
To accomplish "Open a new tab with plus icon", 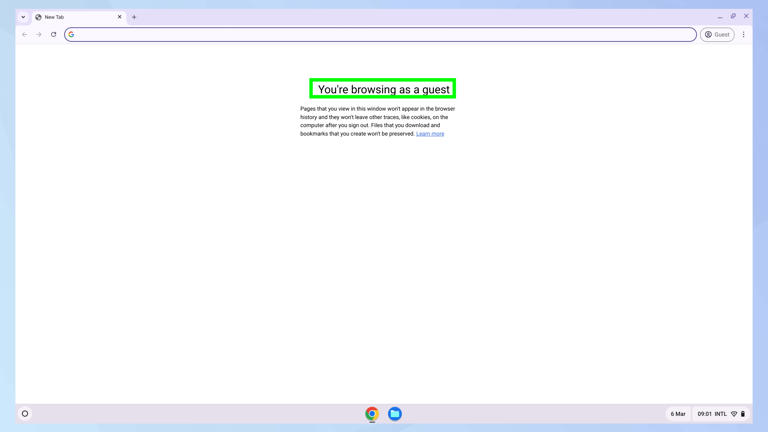I will tap(134, 17).
